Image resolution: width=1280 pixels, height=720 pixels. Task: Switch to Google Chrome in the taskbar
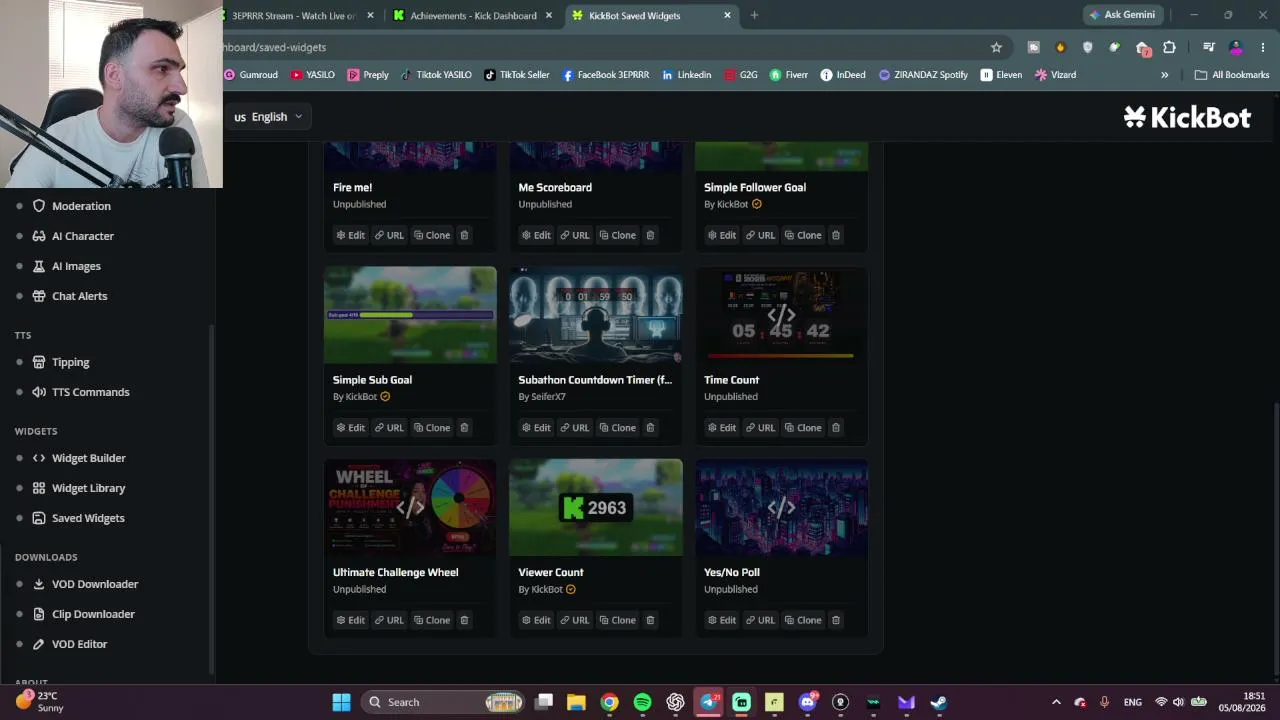tap(609, 702)
